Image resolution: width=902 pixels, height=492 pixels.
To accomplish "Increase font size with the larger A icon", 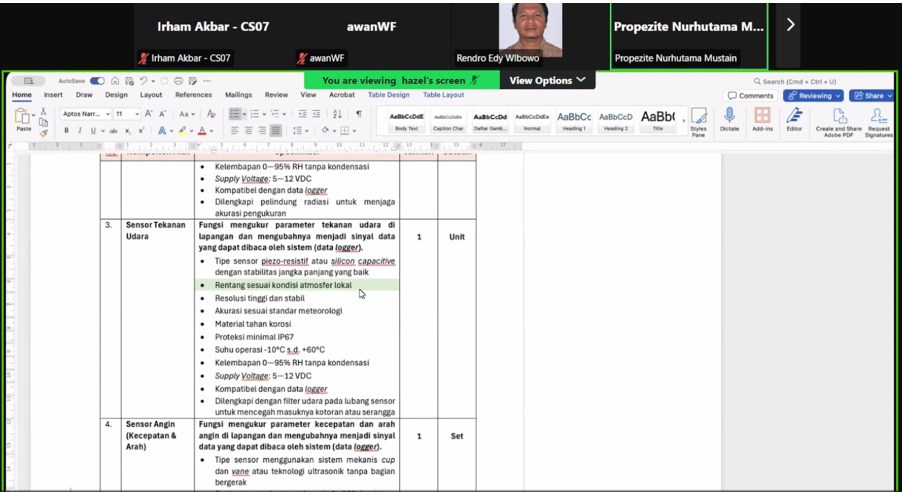I will point(149,114).
